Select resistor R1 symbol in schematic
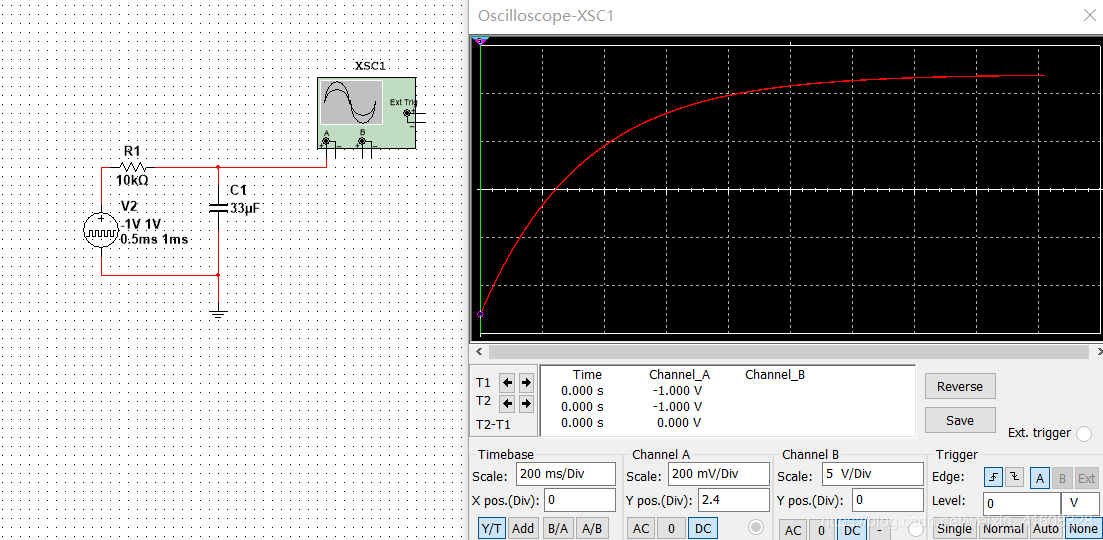The width and height of the screenshot is (1103, 540). (x=132, y=167)
